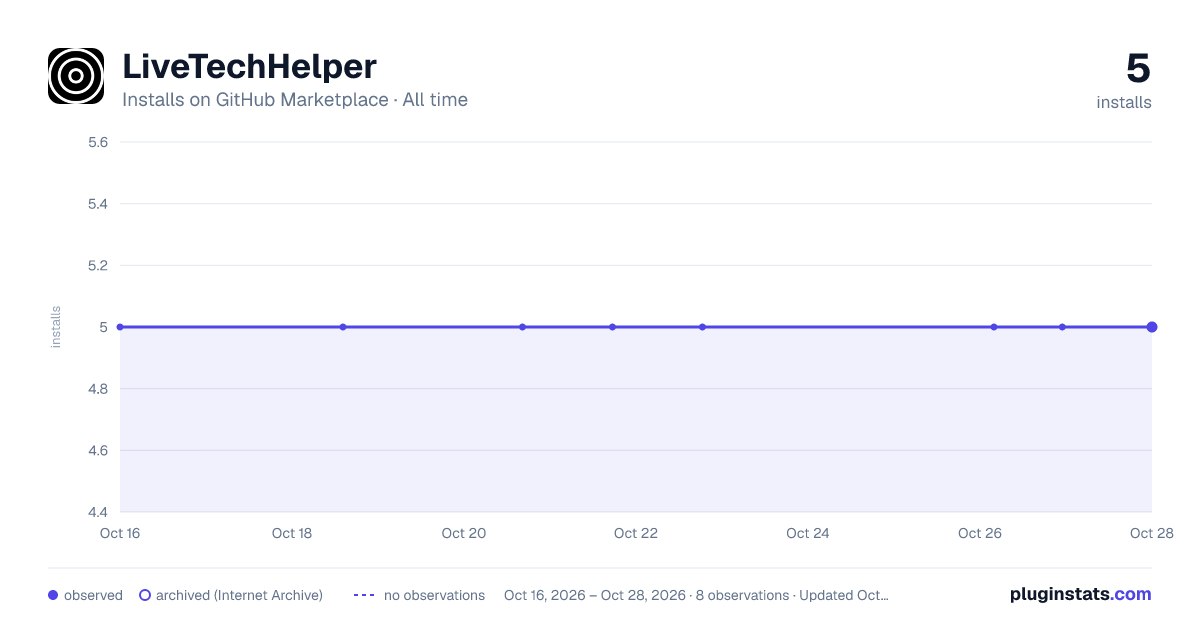
Task: Select the data point just before Oct 22
Action: (x=612, y=327)
